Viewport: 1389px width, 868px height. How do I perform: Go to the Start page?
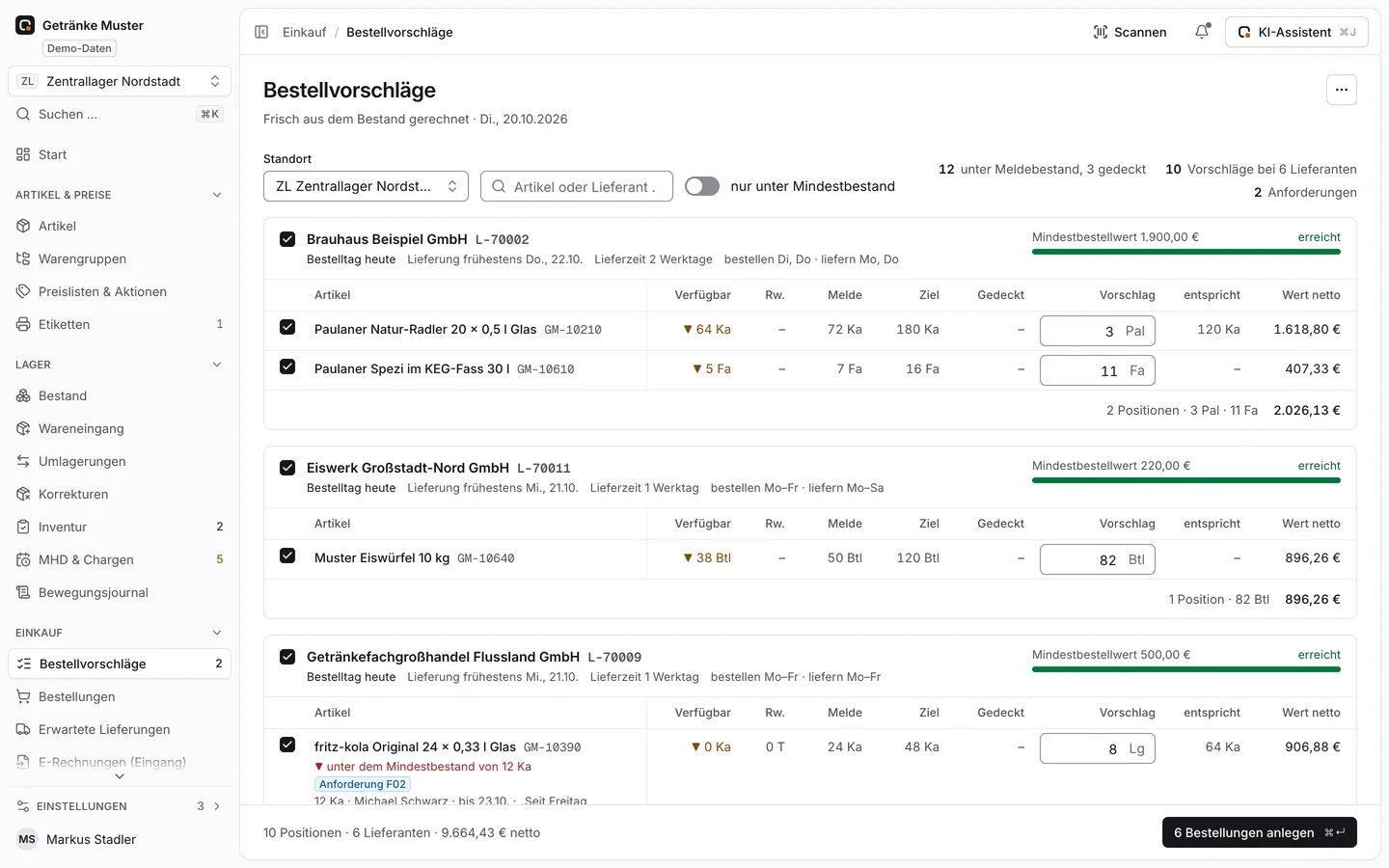(120, 154)
